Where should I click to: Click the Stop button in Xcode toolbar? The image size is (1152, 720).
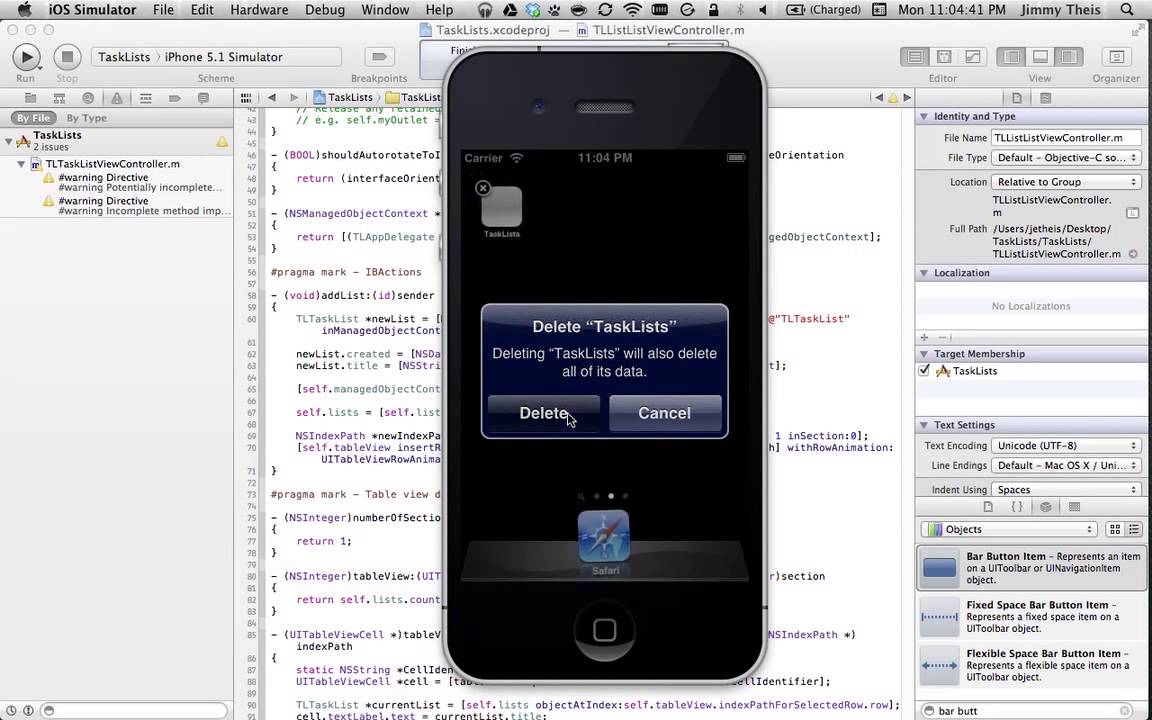pos(67,57)
